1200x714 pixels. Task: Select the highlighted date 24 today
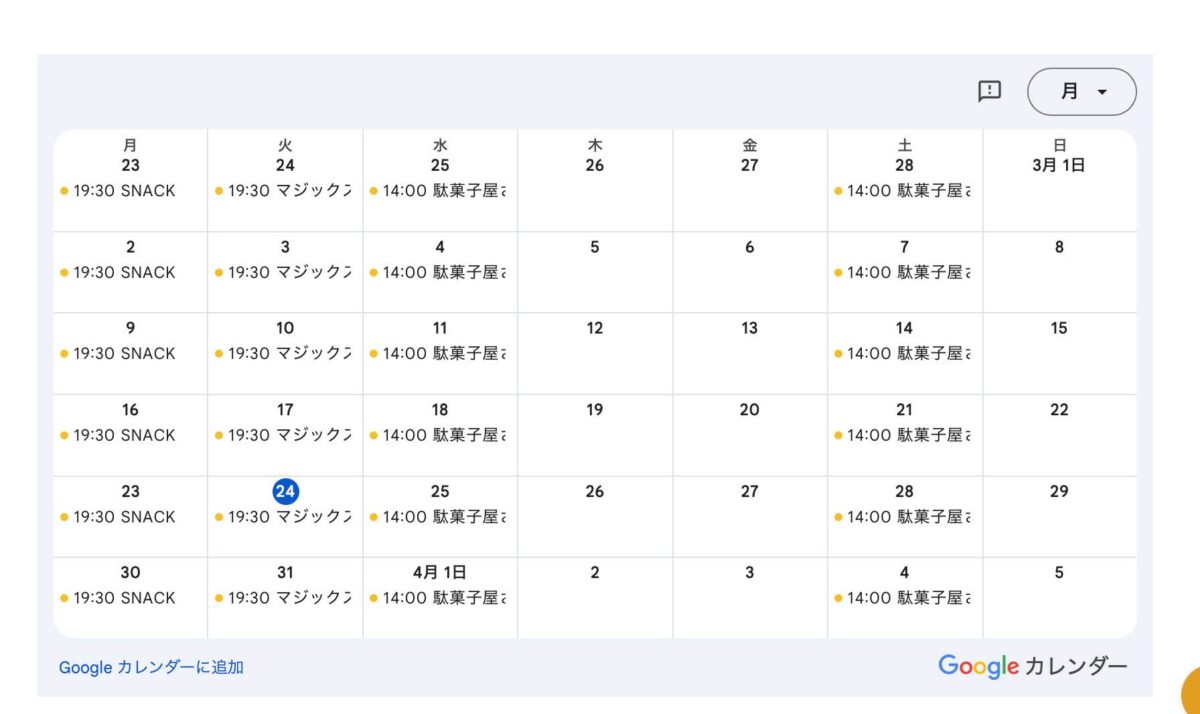click(285, 491)
